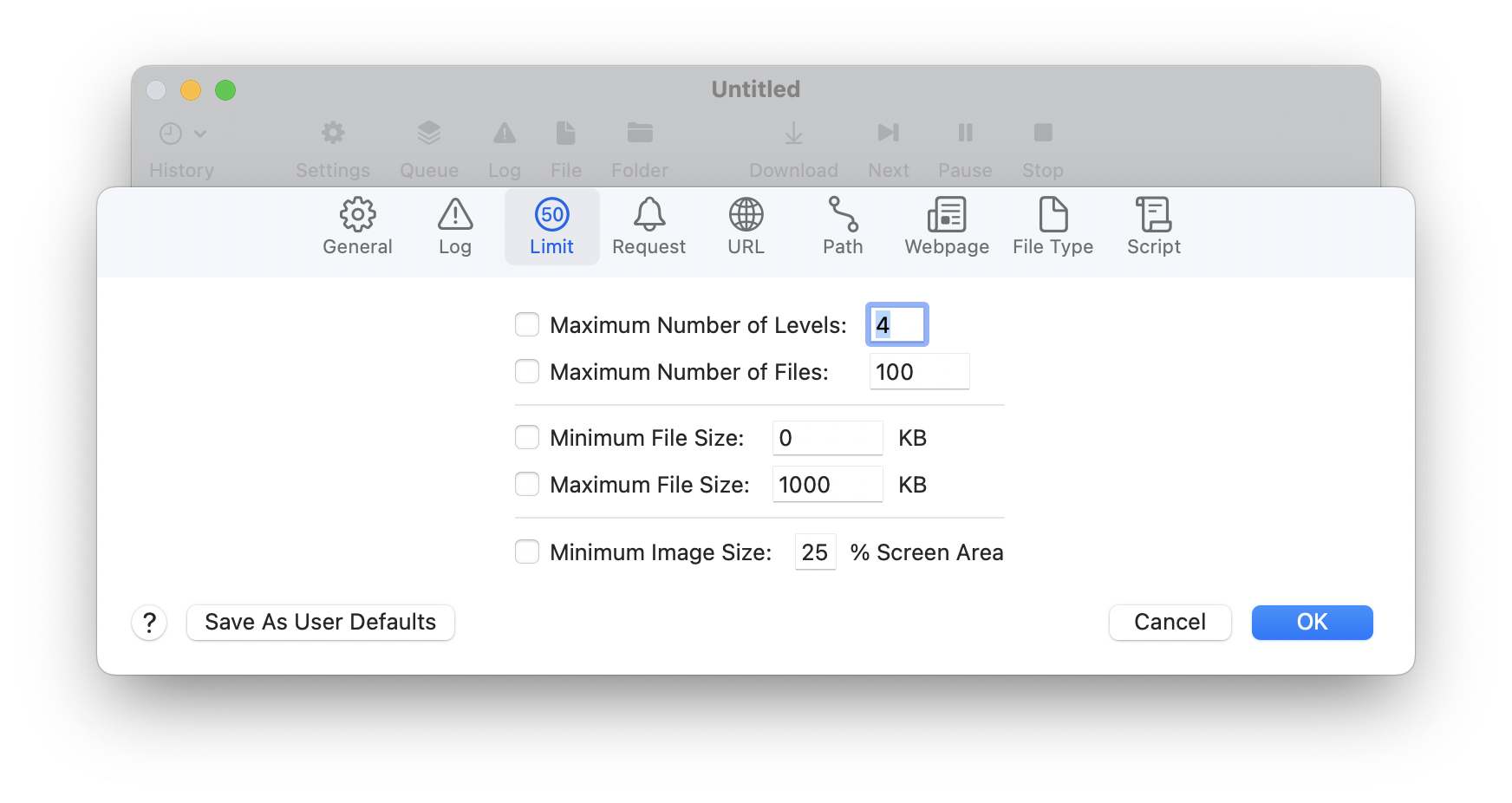Viewport: 1512px width, 803px height.
Task: Enable Maximum Number of Levels checkbox
Action: coord(527,325)
